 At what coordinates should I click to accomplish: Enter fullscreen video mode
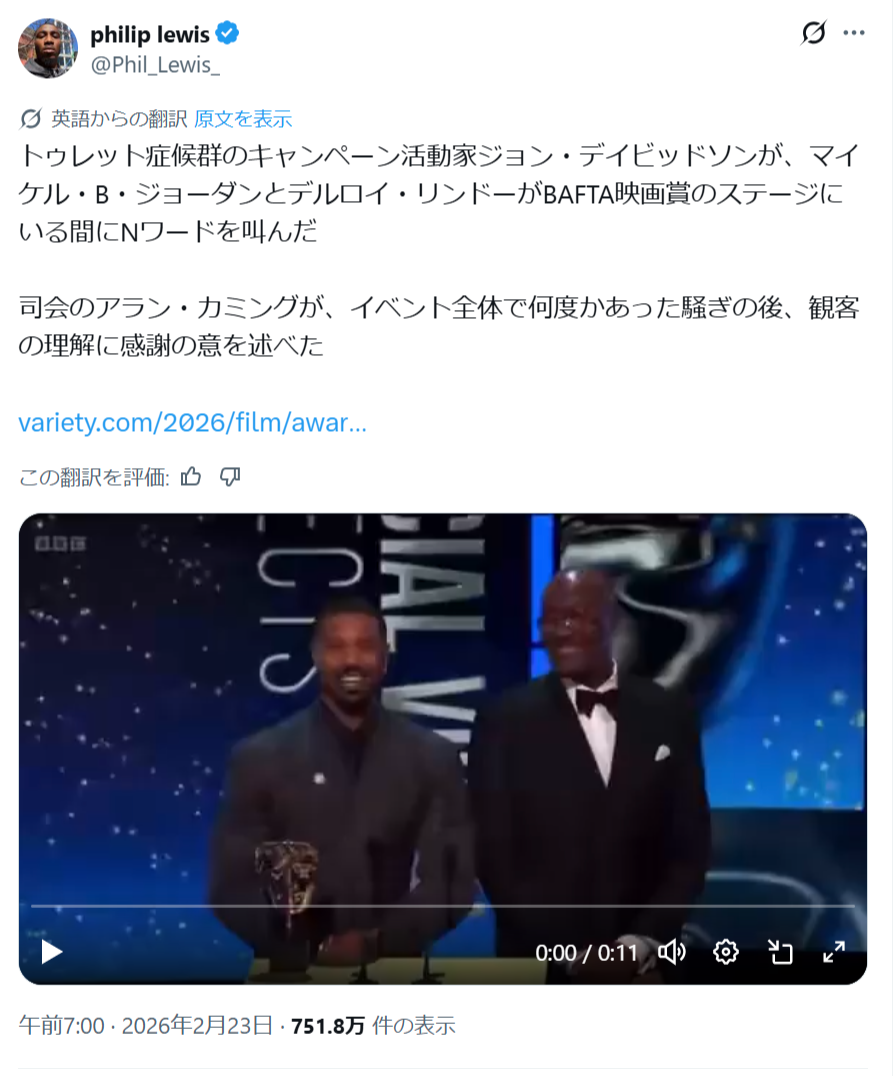(x=834, y=952)
